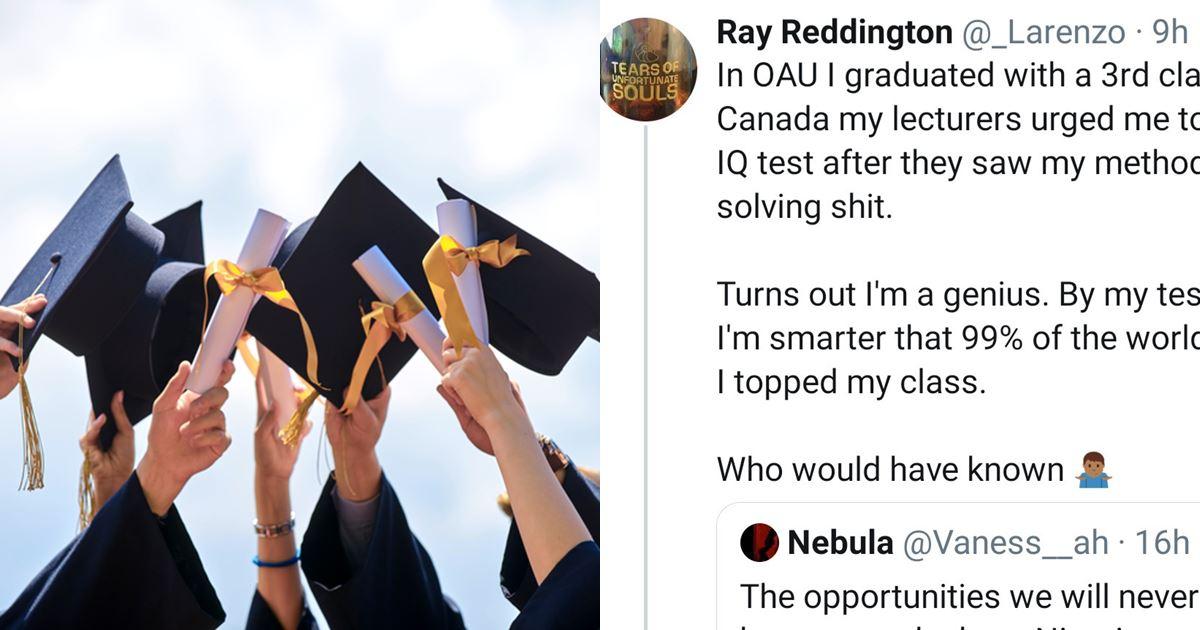Click the 'I topped my class.' sentence
Viewport: 1200px width, 630px height.
point(851,382)
